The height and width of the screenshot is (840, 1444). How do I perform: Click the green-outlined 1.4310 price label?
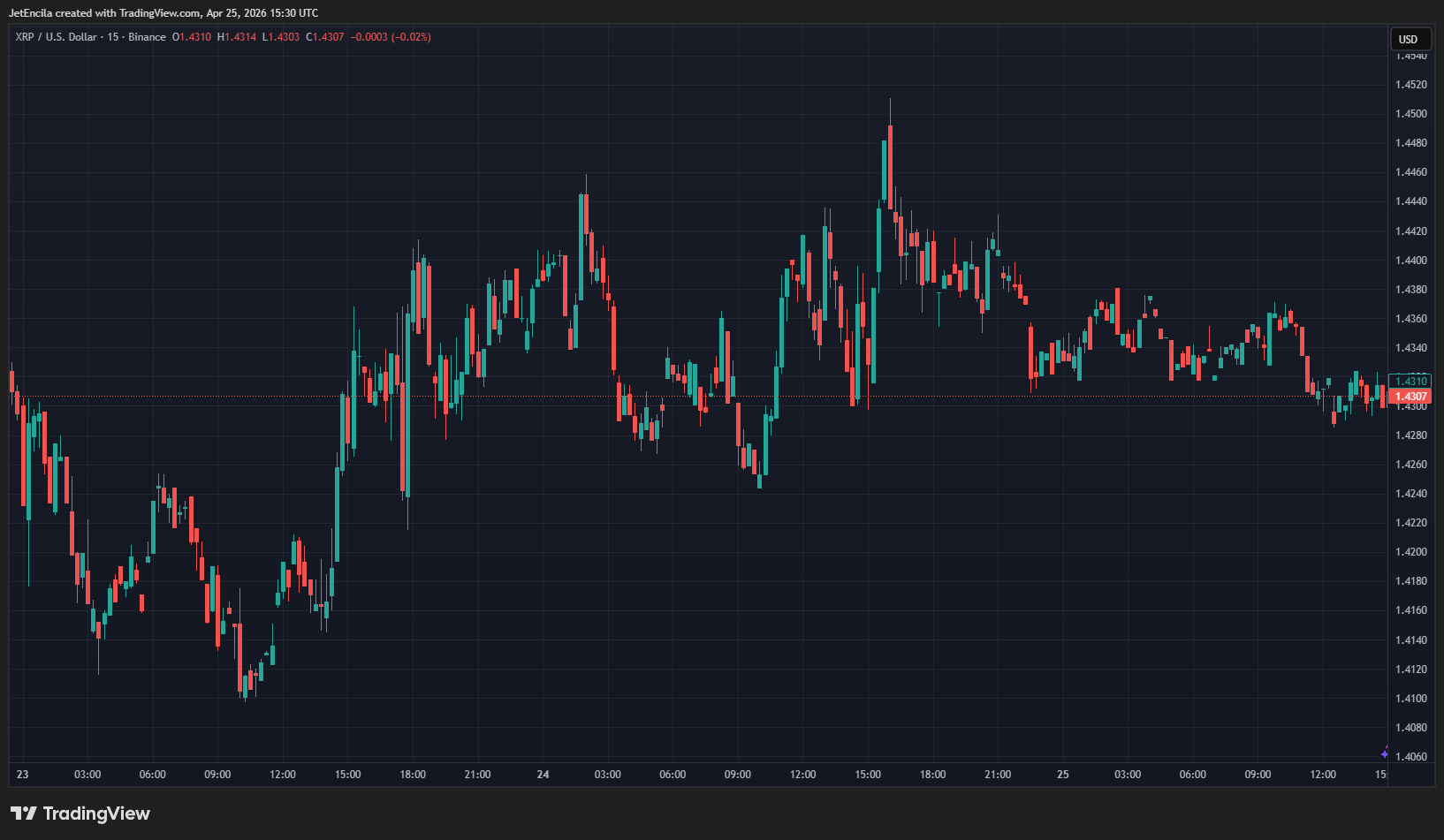click(x=1410, y=382)
